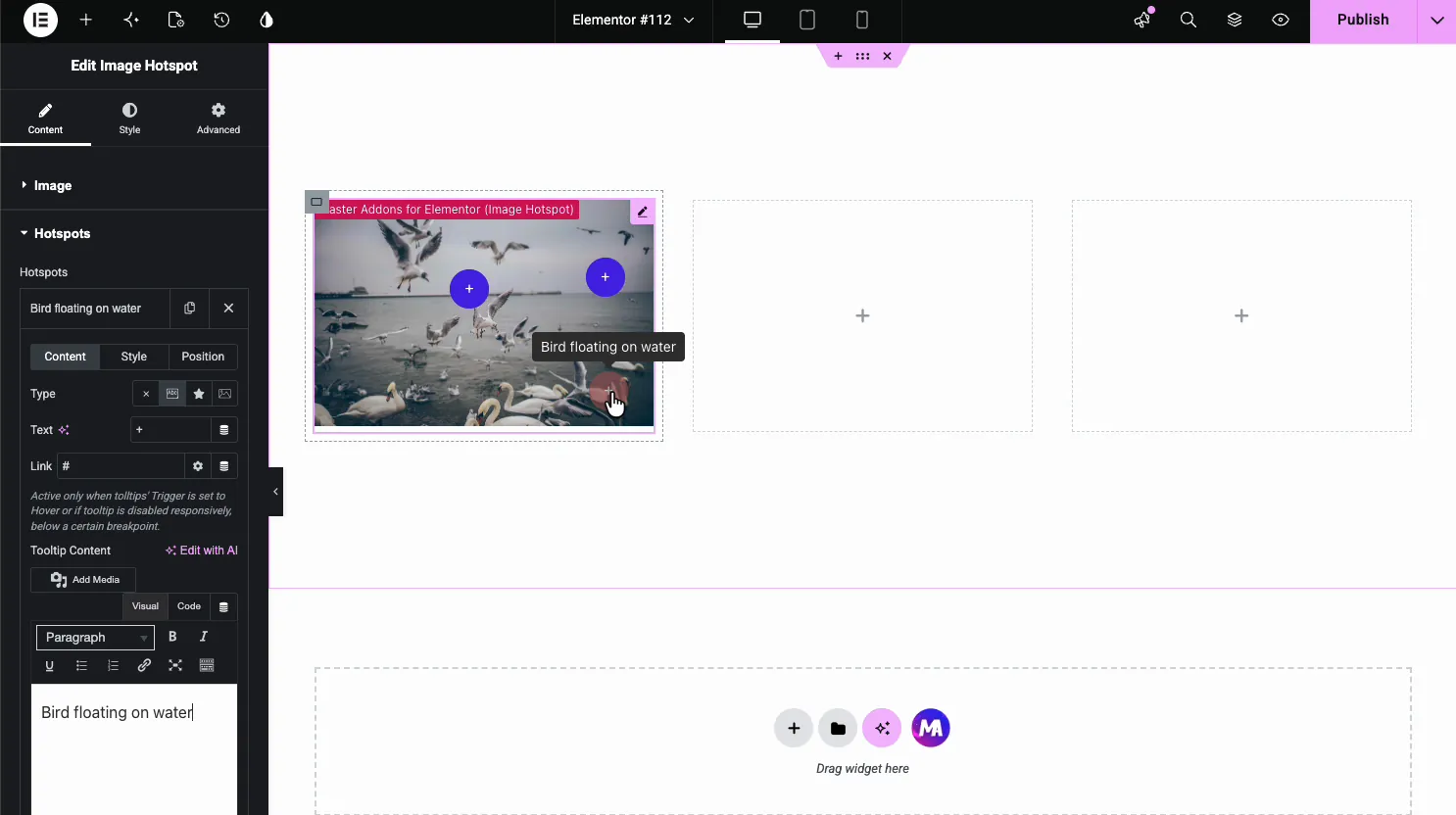Switch to Tablet view mode

[807, 20]
